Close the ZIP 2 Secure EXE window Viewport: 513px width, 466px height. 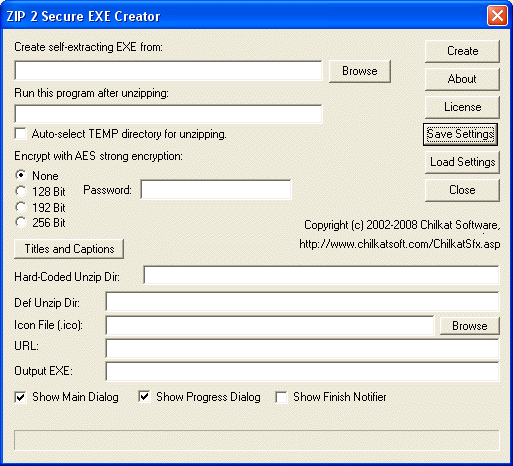[497, 16]
